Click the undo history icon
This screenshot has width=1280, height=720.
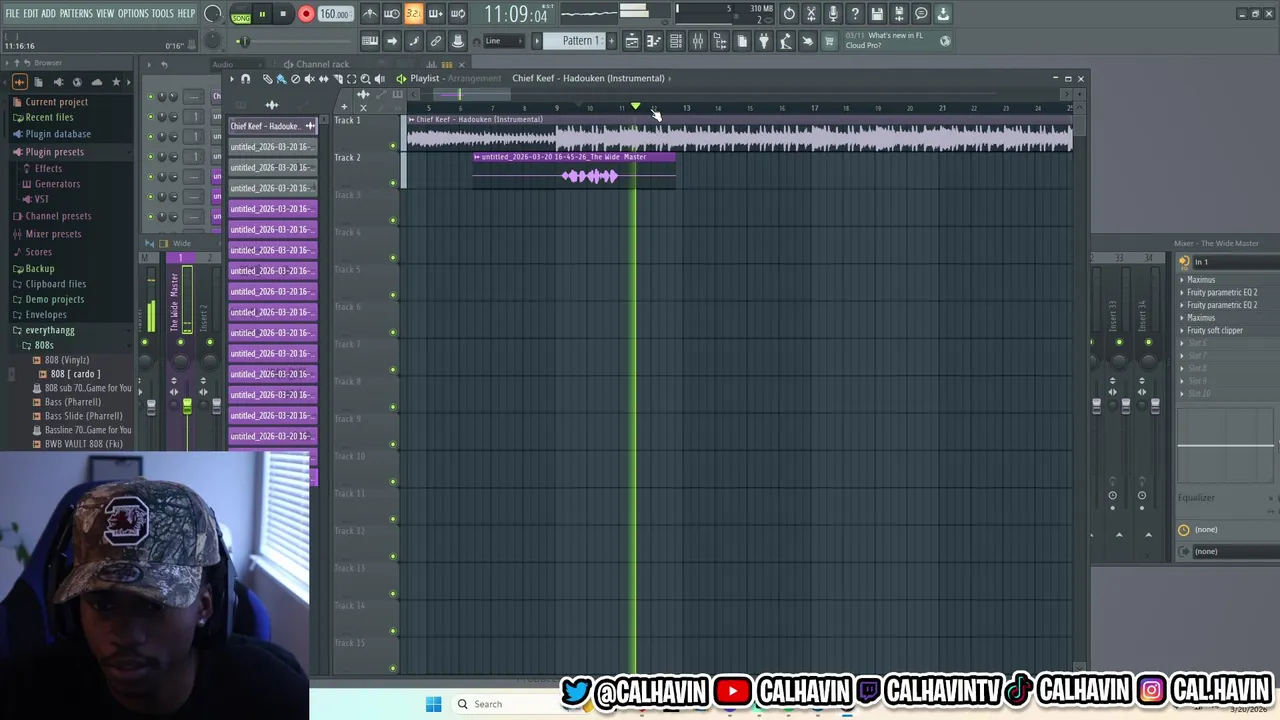click(x=789, y=14)
